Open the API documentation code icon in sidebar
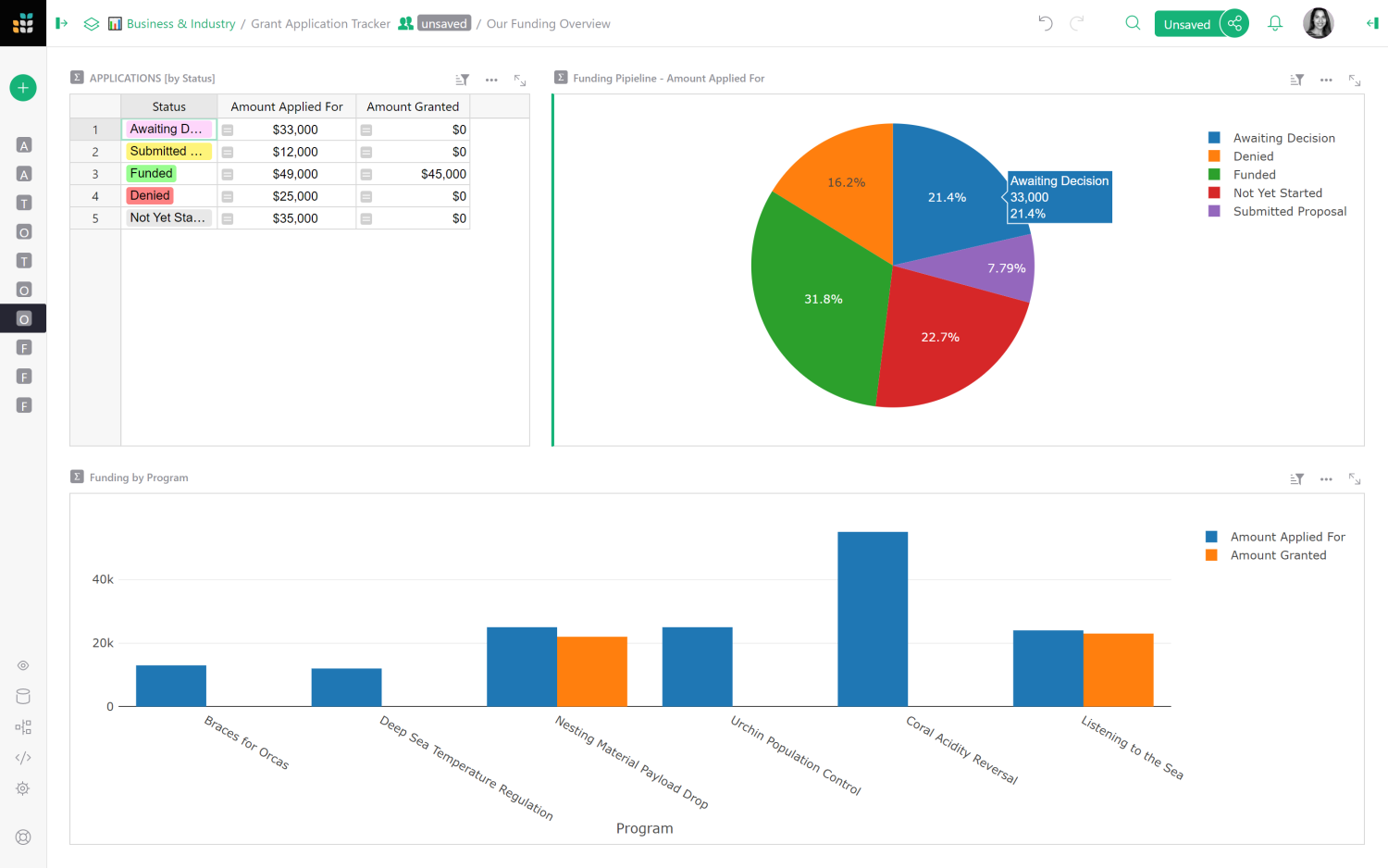This screenshot has width=1388, height=868. click(x=22, y=757)
